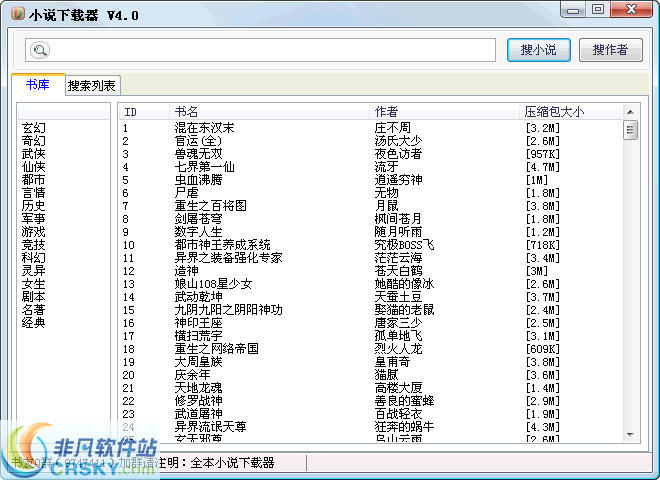Click author name 猫腻
The width and height of the screenshot is (660, 480).
386,375
